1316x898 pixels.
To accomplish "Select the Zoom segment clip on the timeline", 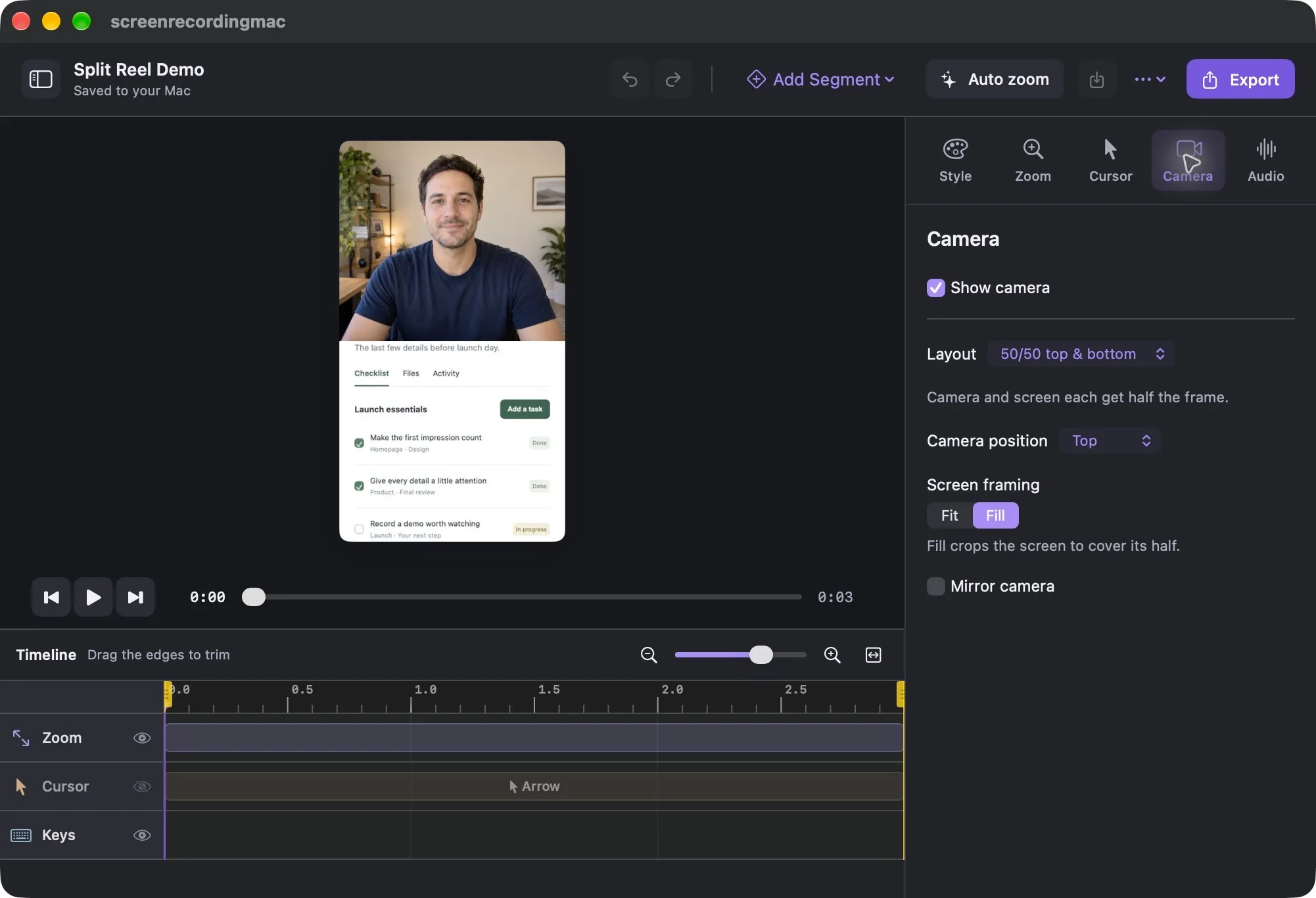I will pos(534,738).
